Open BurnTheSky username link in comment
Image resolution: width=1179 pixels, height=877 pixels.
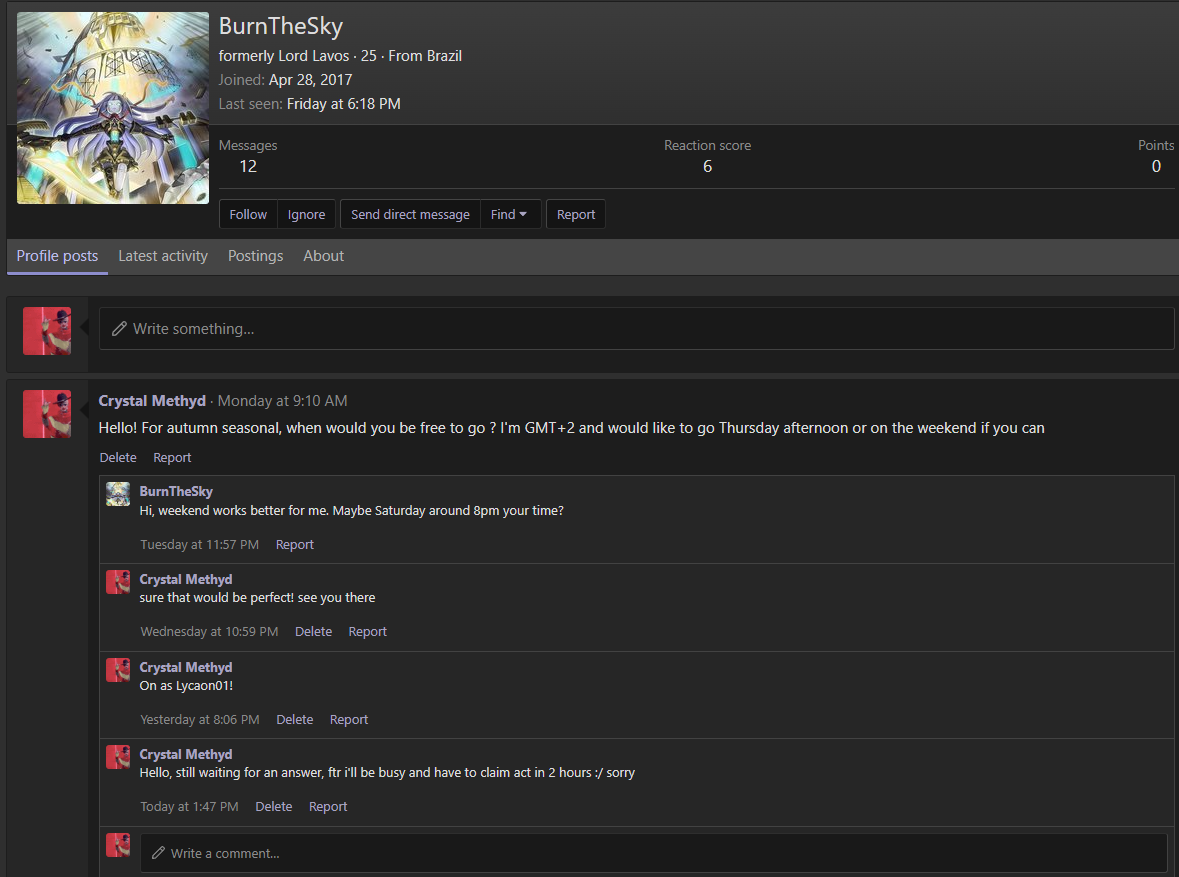pos(176,491)
